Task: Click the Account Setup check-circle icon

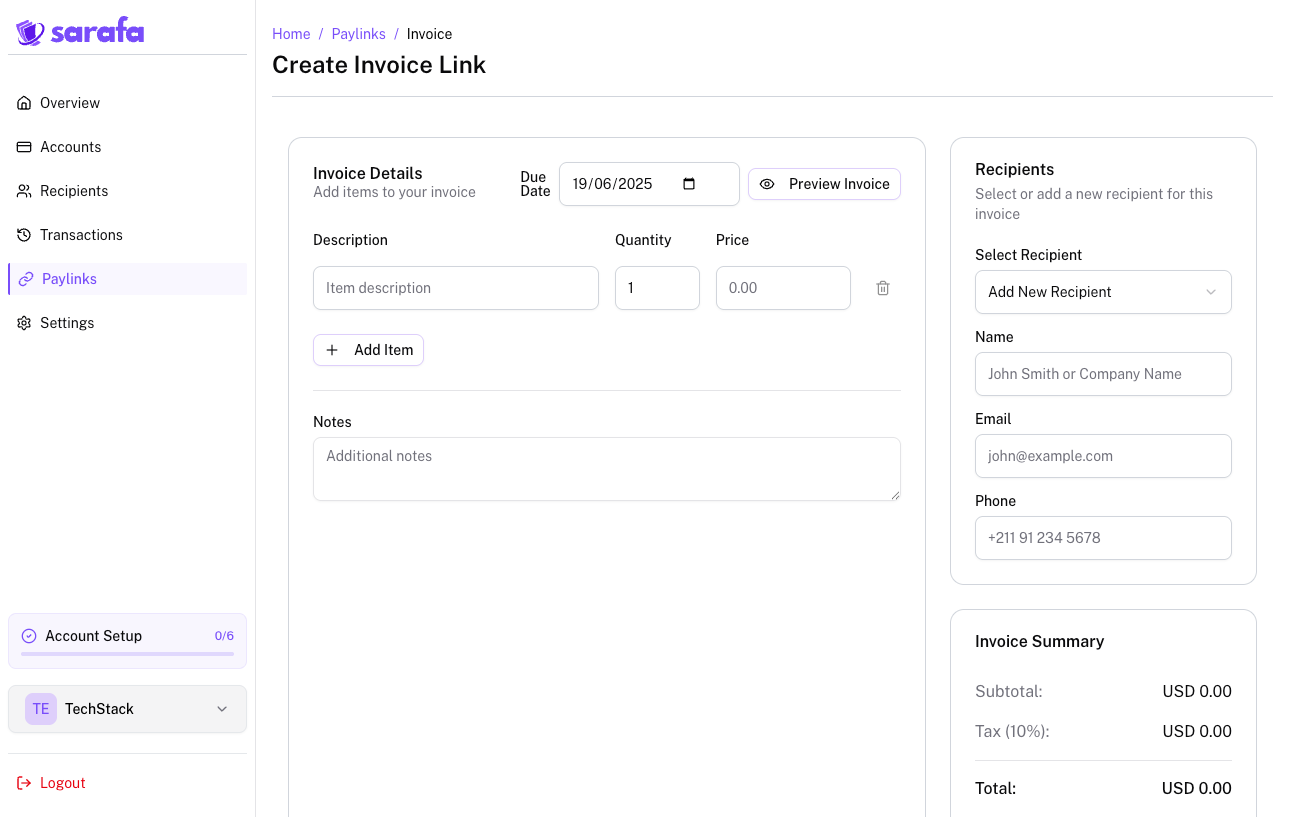Action: click(x=29, y=636)
